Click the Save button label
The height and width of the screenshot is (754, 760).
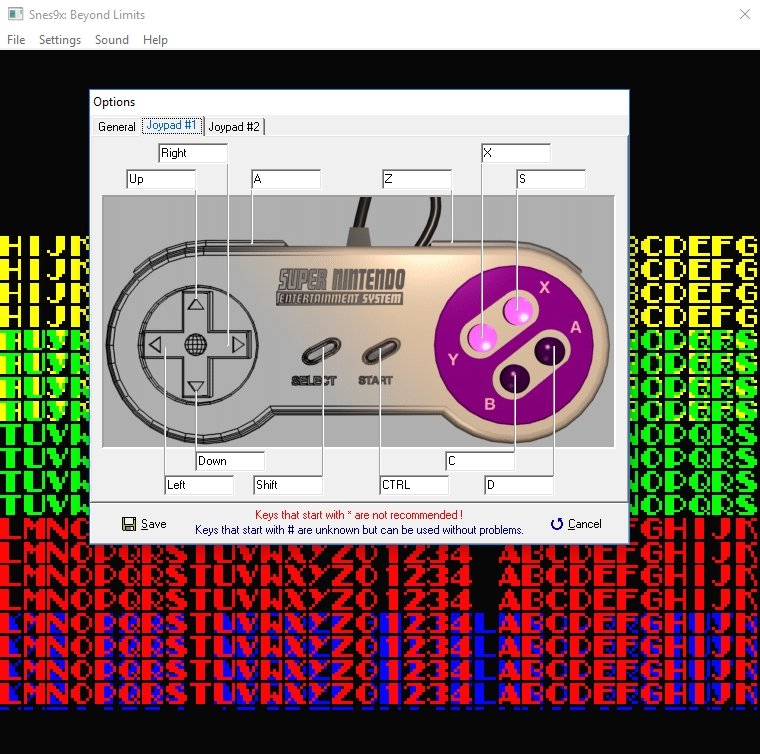(154, 524)
